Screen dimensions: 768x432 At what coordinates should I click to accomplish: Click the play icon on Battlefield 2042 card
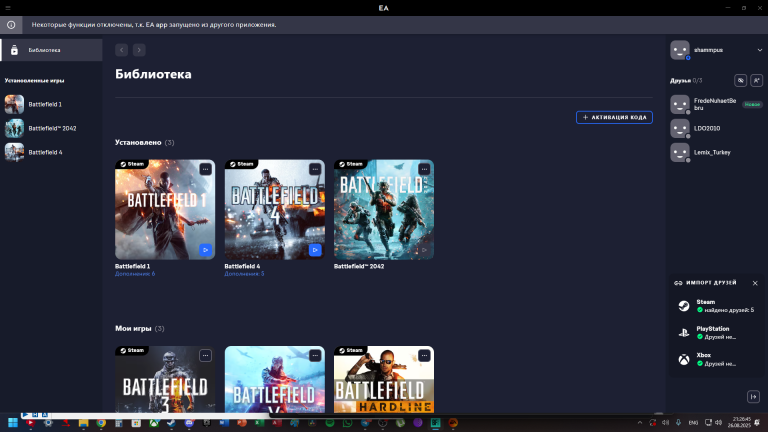coord(424,250)
